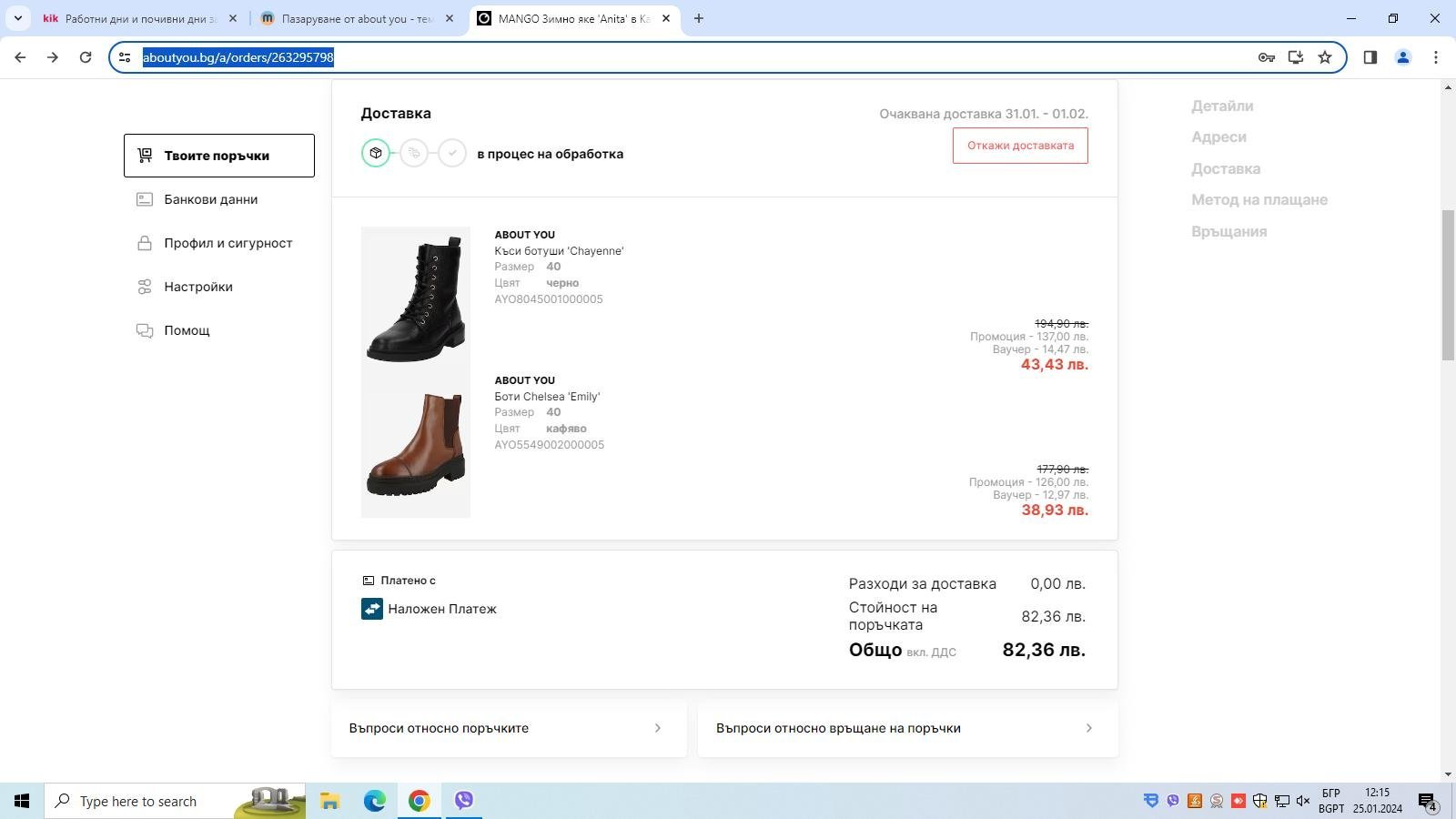Close the kik browser tab
This screenshot has height=819, width=1456.
click(233, 18)
